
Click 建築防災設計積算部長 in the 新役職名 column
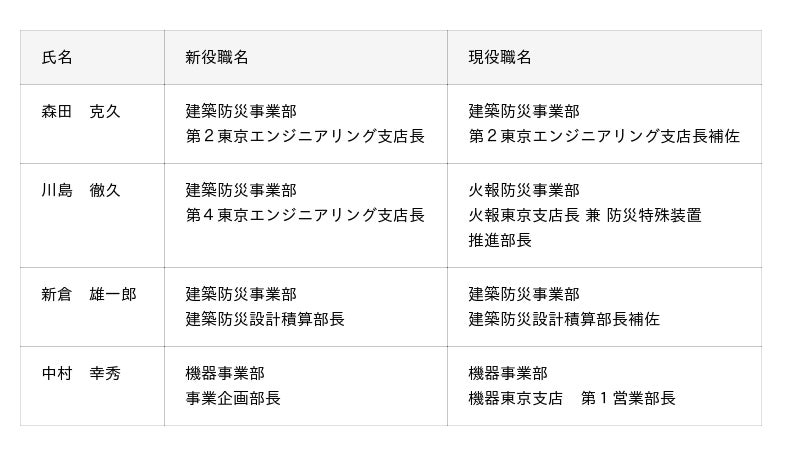point(265,320)
